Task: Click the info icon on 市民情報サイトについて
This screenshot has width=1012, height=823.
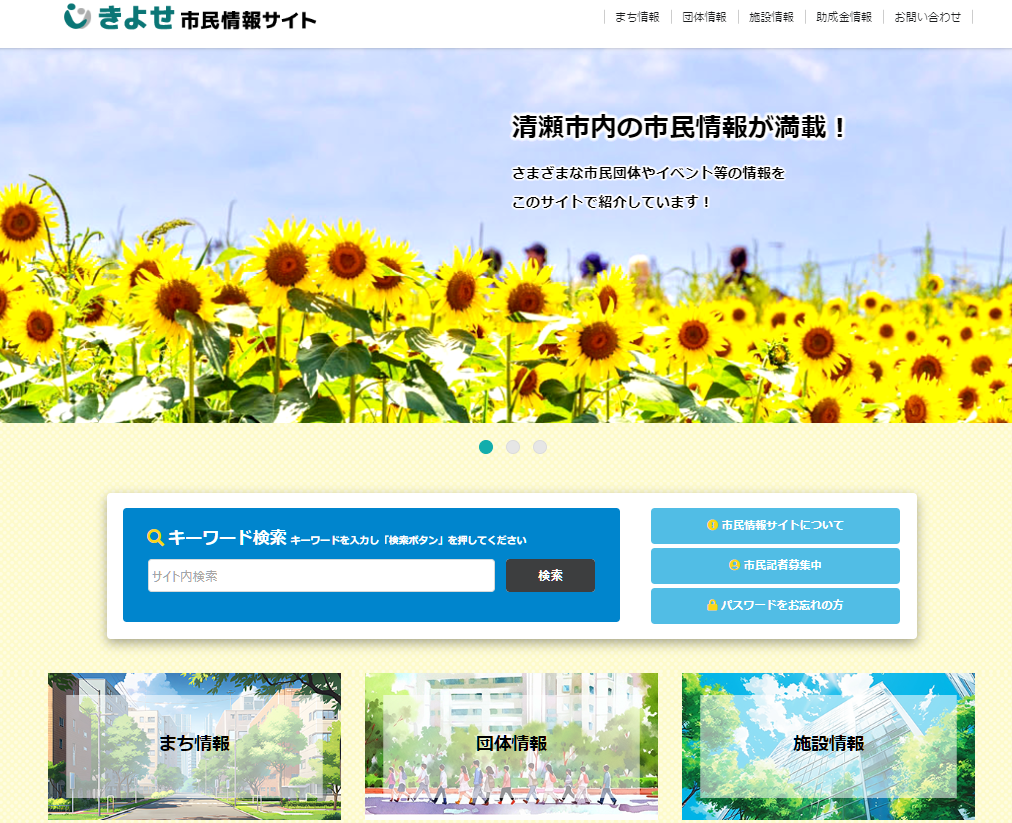Action: (712, 525)
